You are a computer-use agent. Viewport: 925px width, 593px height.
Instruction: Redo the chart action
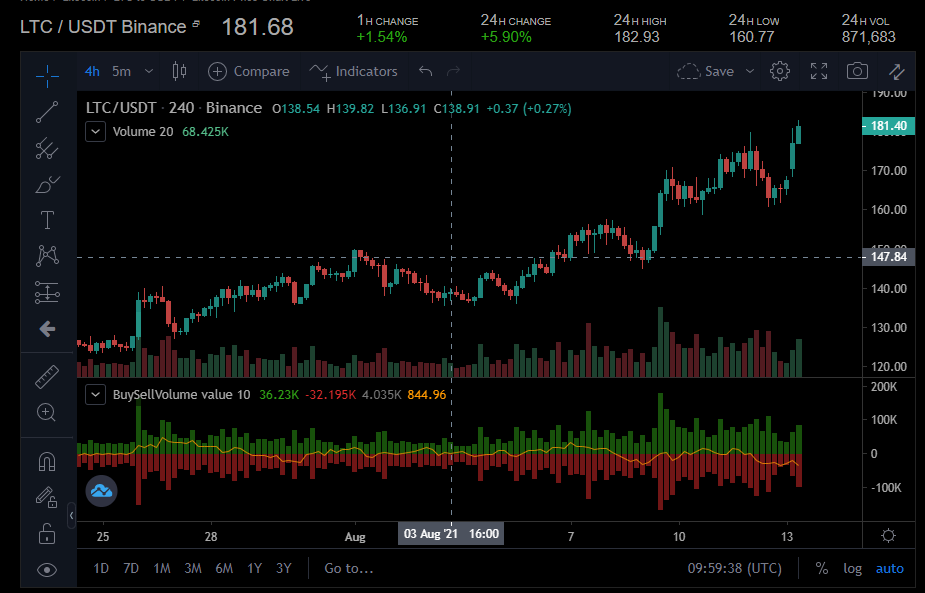(453, 71)
